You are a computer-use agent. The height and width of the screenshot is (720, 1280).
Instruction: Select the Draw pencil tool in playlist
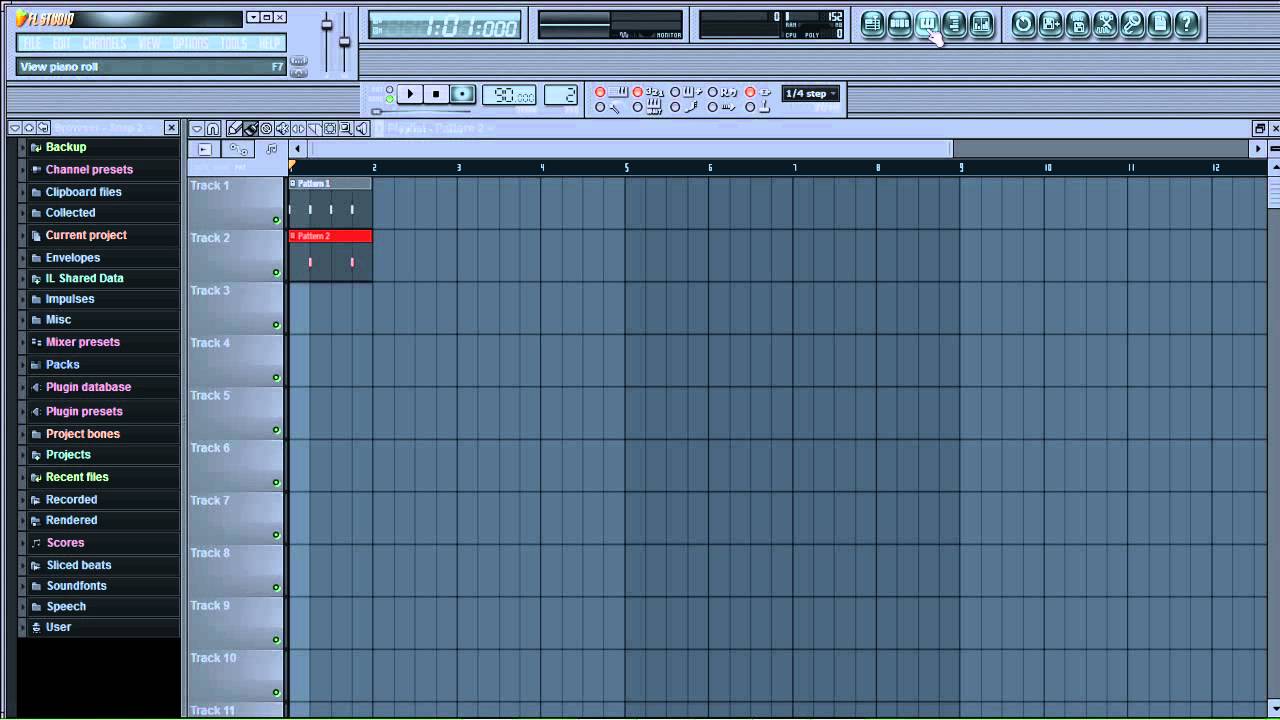[x=234, y=128]
